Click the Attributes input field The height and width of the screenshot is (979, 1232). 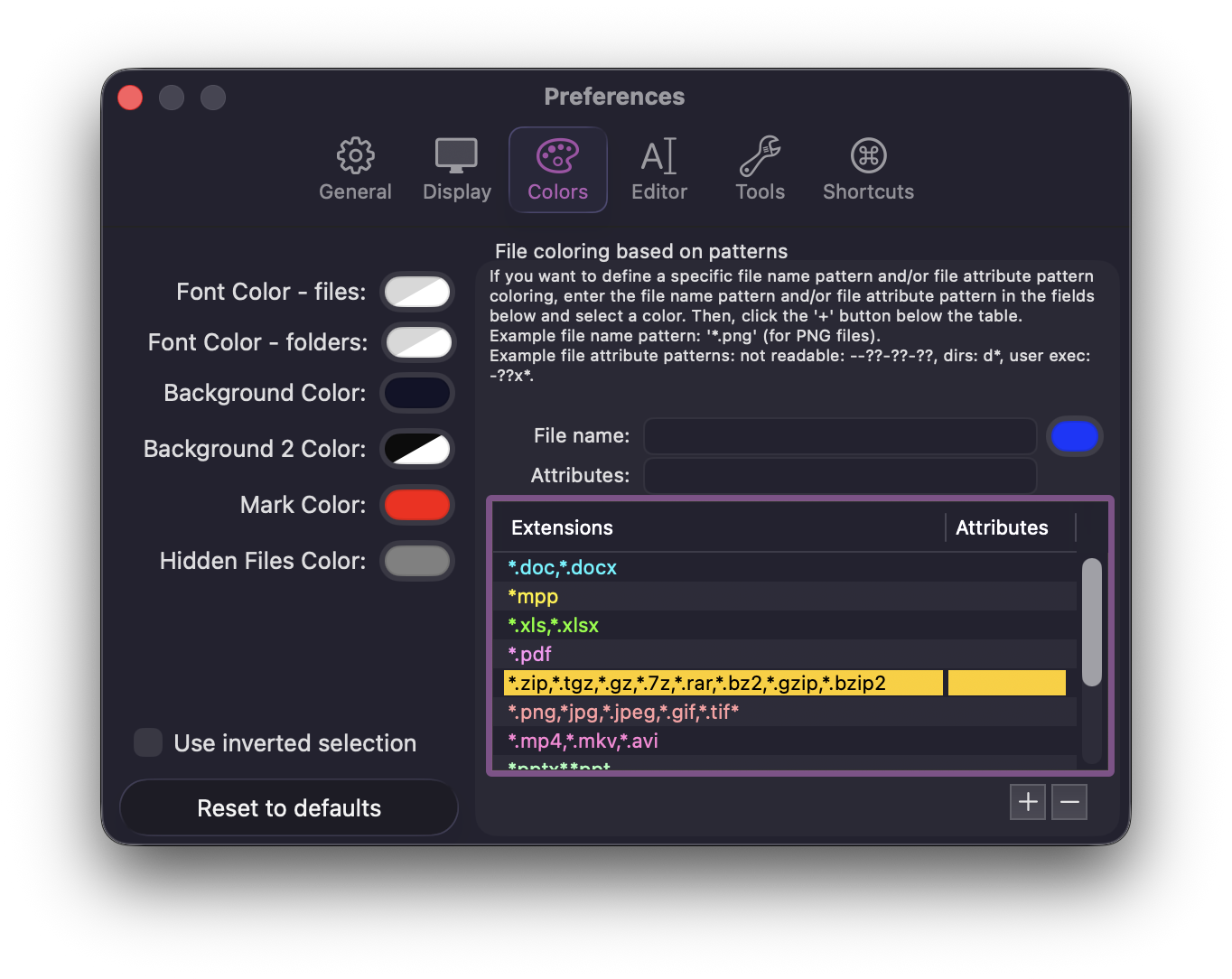839,476
